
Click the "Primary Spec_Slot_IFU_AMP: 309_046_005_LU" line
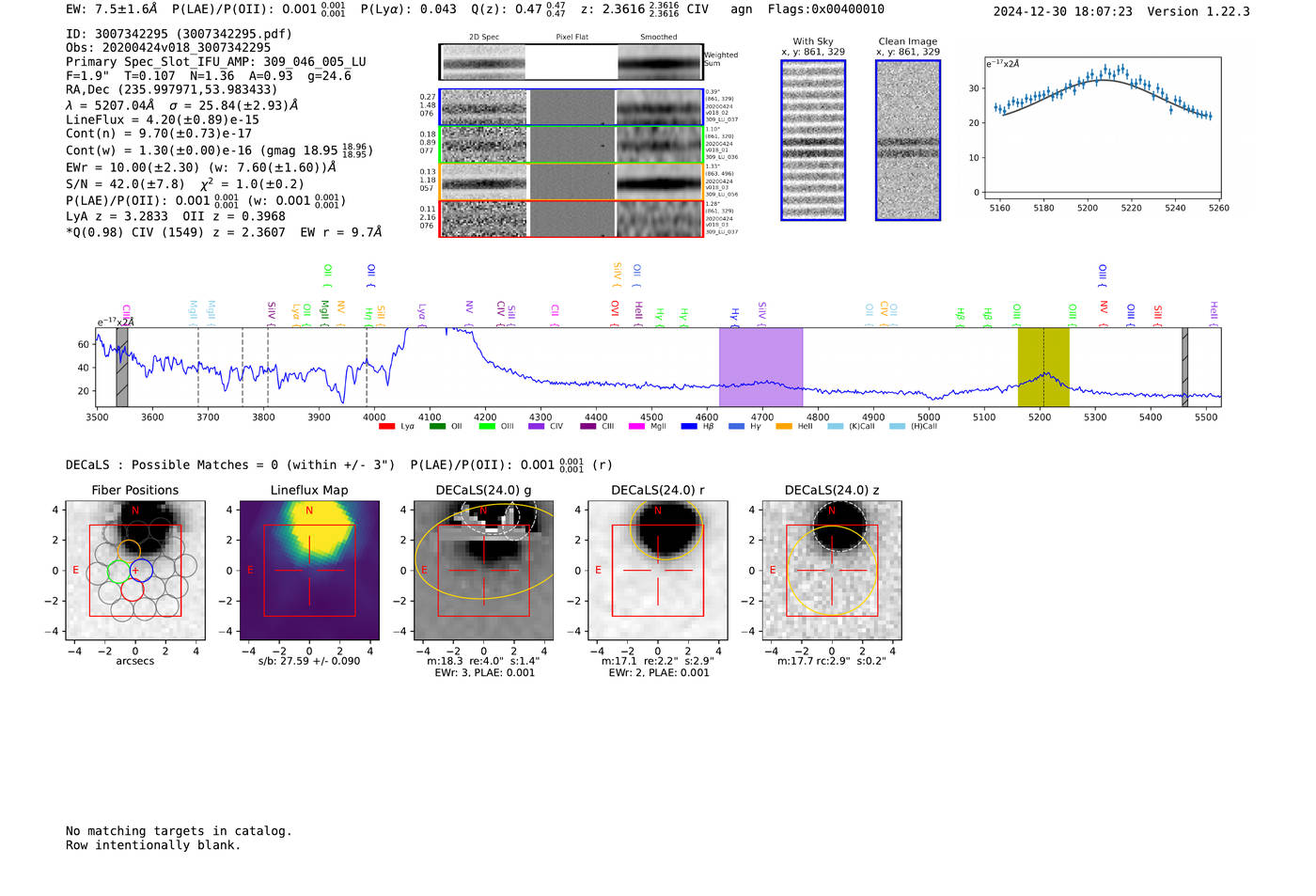216,61
